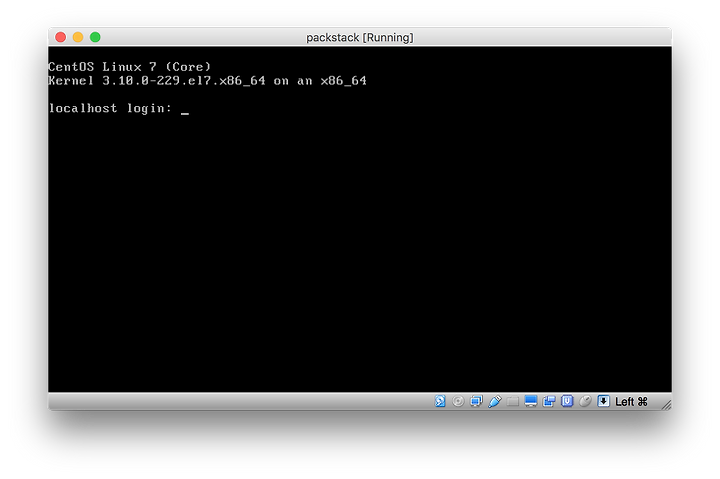Image resolution: width=720 pixels, height=479 pixels.
Task: Click the shared folders icon
Action: pyautogui.click(x=513, y=402)
